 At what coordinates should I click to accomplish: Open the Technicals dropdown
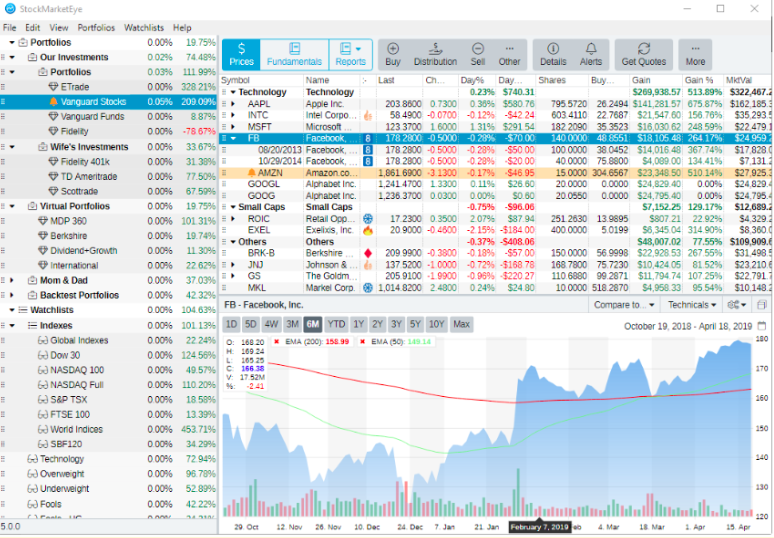tap(692, 305)
